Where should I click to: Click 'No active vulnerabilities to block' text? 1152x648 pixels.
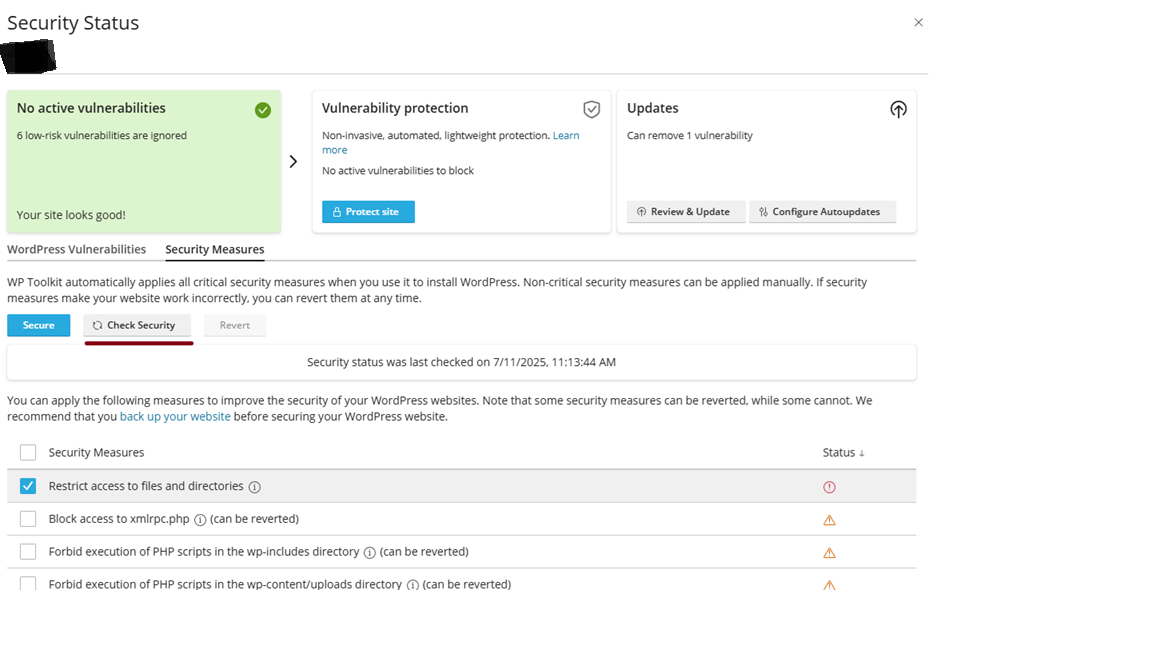pos(397,170)
